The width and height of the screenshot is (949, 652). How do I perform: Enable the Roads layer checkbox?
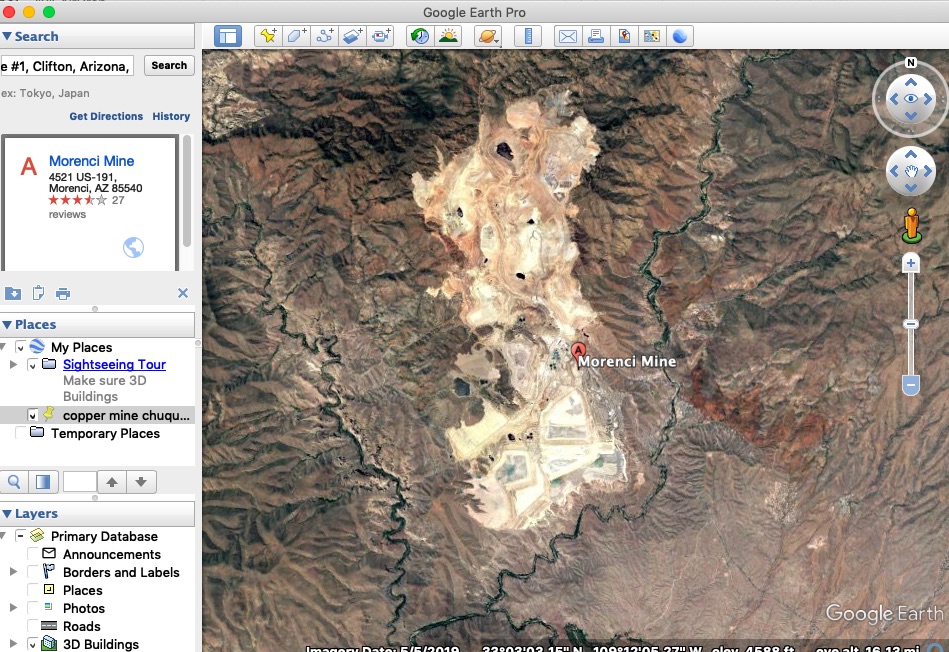pos(33,627)
